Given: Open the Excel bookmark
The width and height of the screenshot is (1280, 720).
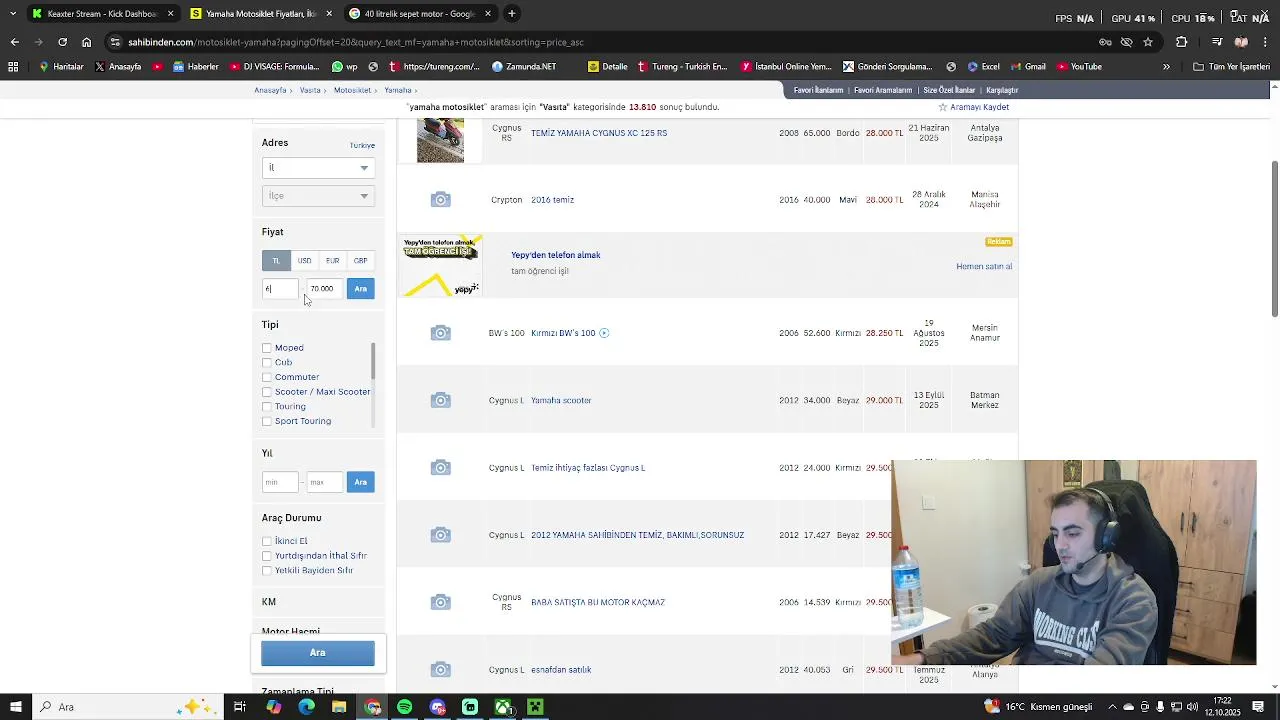Looking at the screenshot, I should click(x=982, y=67).
